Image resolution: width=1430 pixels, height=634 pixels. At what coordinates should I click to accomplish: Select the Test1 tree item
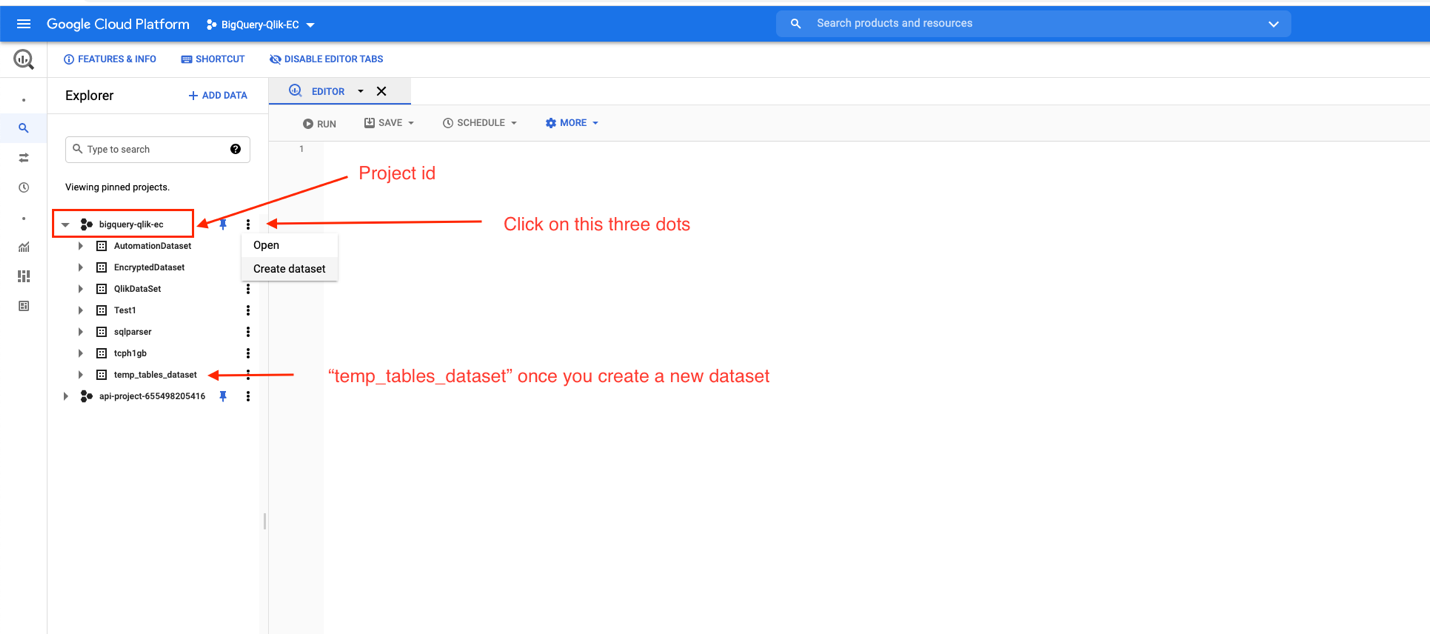(x=125, y=310)
